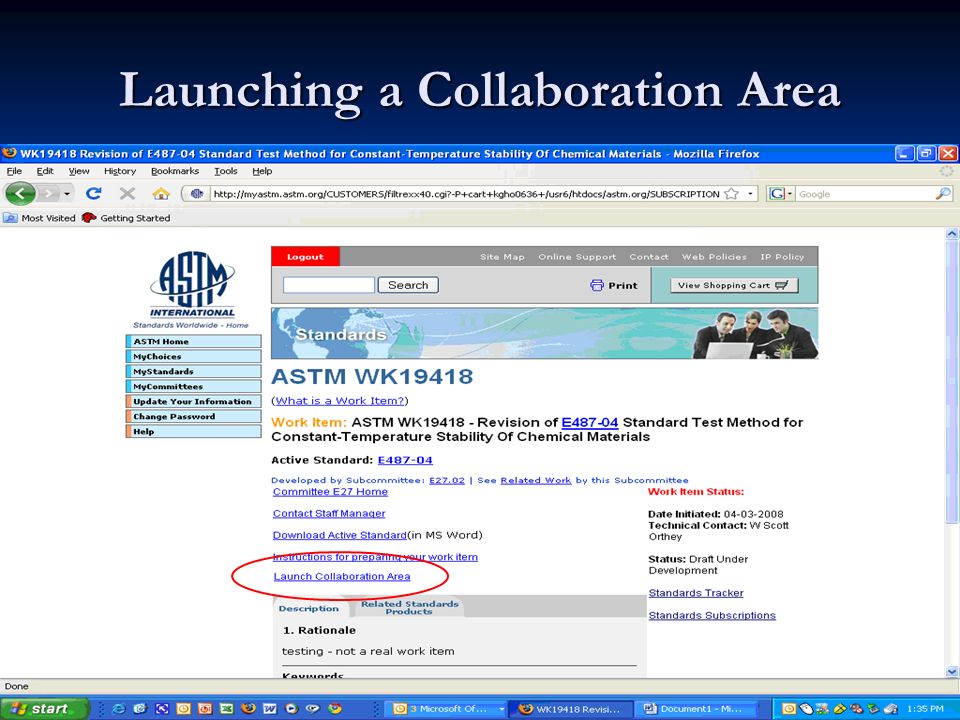Open the Site Map link
Viewport: 960px width, 720px height.
502,257
